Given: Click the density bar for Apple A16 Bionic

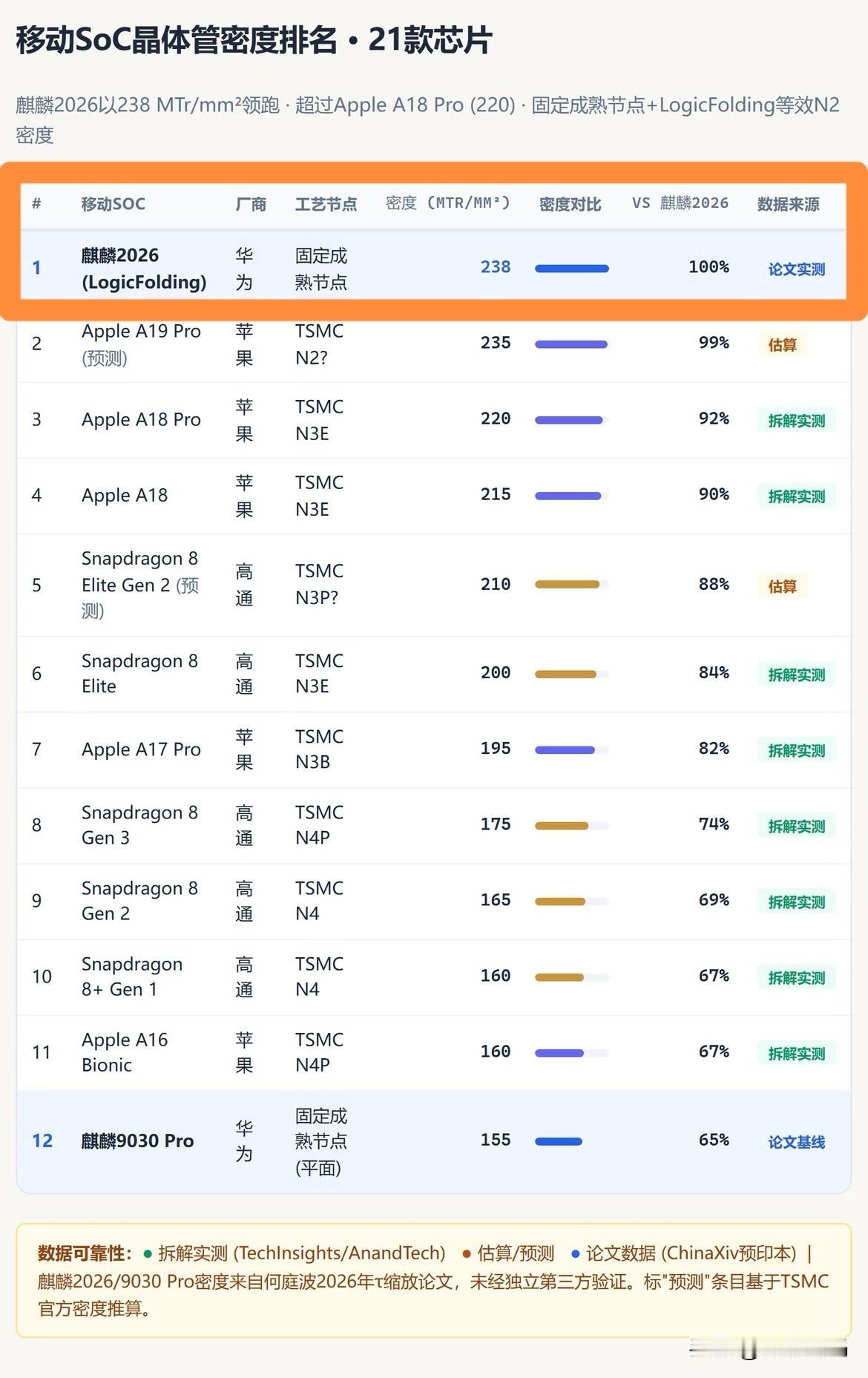Looking at the screenshot, I should (572, 1053).
